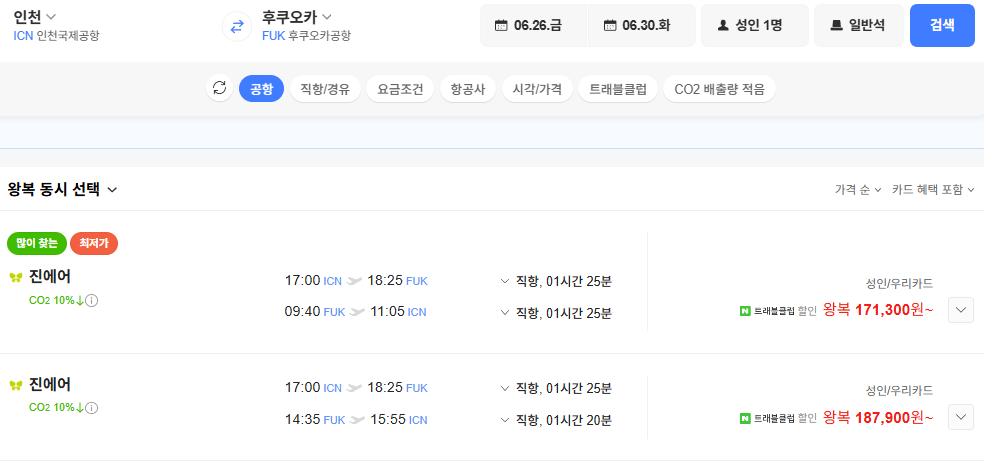984x462 pixels.
Task: Select the 시각/가격 filter tab
Action: pyautogui.click(x=537, y=89)
